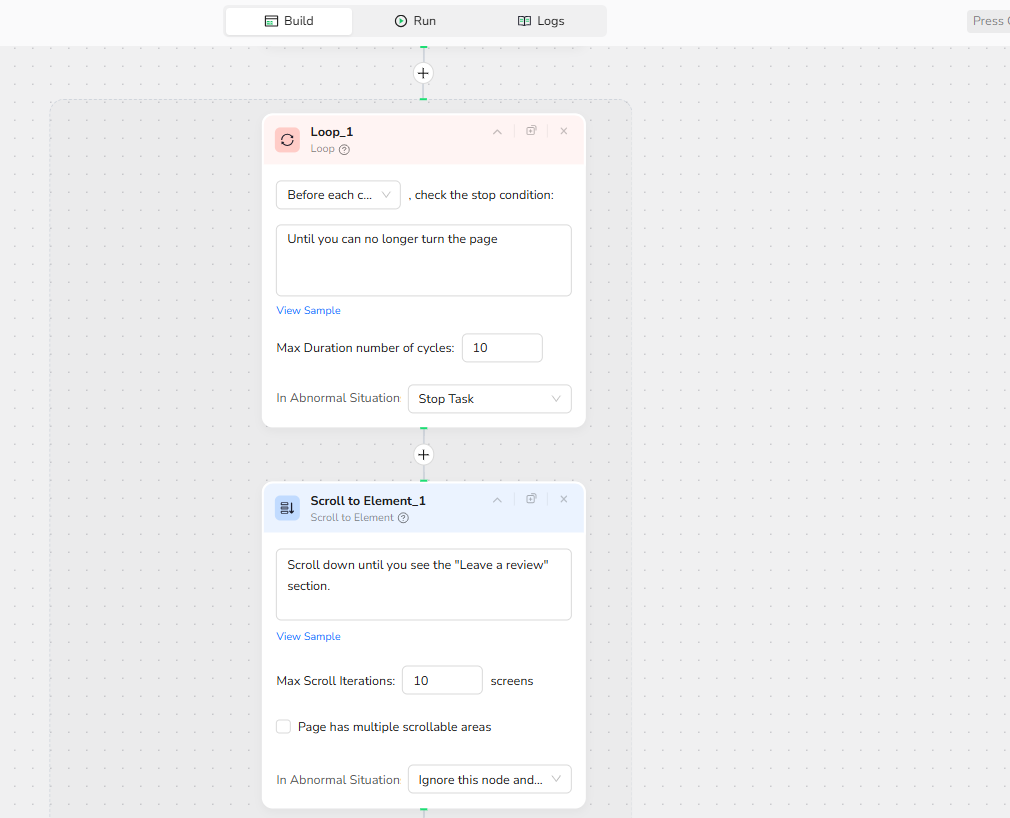Open help icon beside Scroll to Element subtitle
The width and height of the screenshot is (1010, 818).
point(403,518)
